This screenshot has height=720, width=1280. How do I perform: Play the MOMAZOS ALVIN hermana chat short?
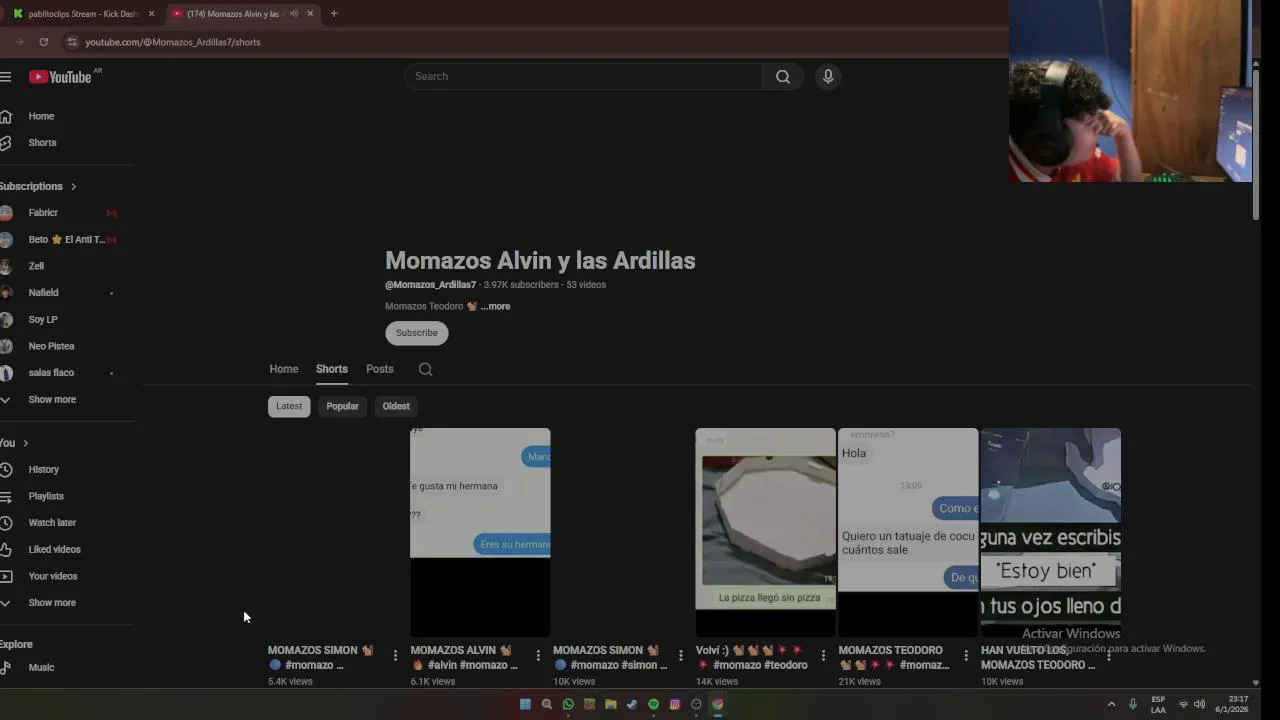click(480, 532)
